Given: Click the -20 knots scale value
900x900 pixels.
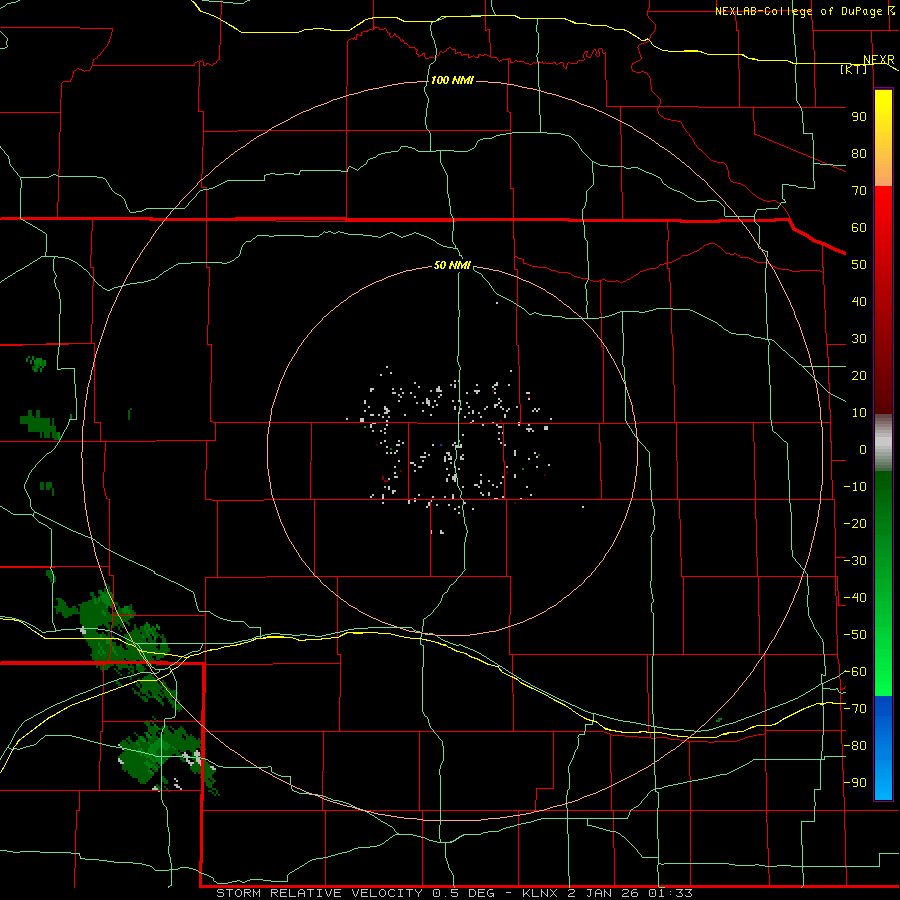Looking at the screenshot, I should pos(855,523).
